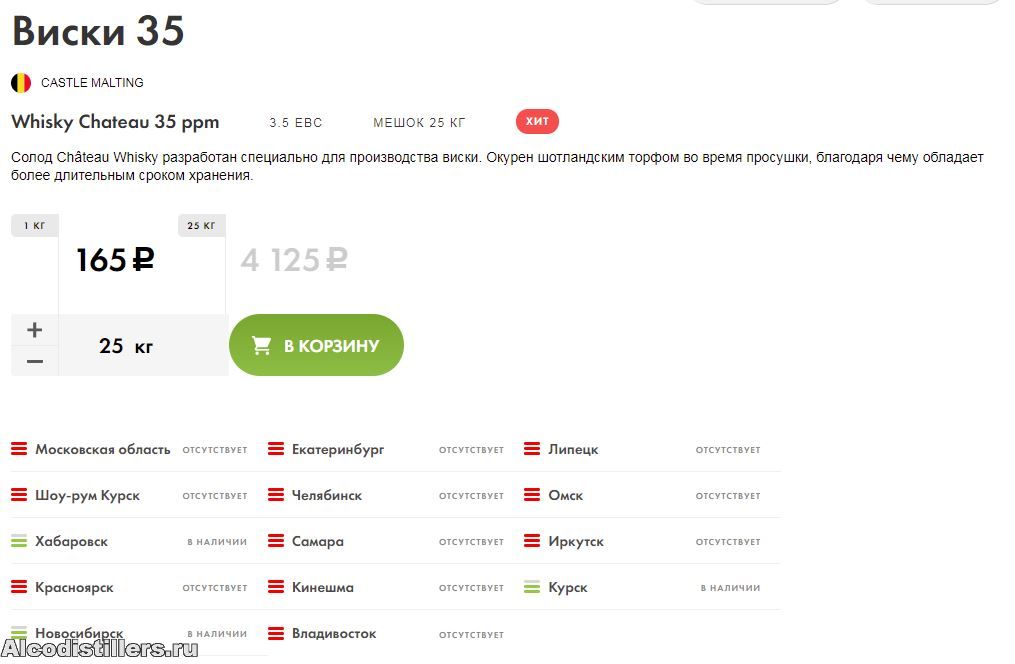Click red stock icon for Кинешма
The width and height of the screenshot is (1015, 664).
tap(276, 586)
